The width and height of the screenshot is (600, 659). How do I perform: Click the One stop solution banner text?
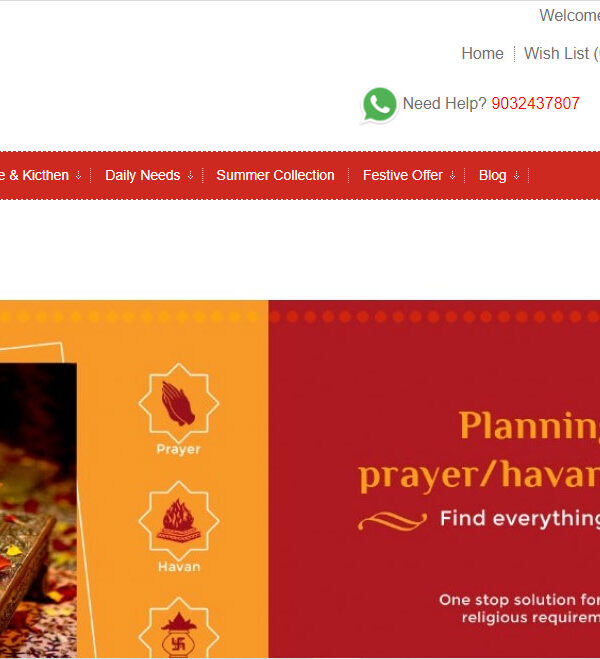(519, 608)
